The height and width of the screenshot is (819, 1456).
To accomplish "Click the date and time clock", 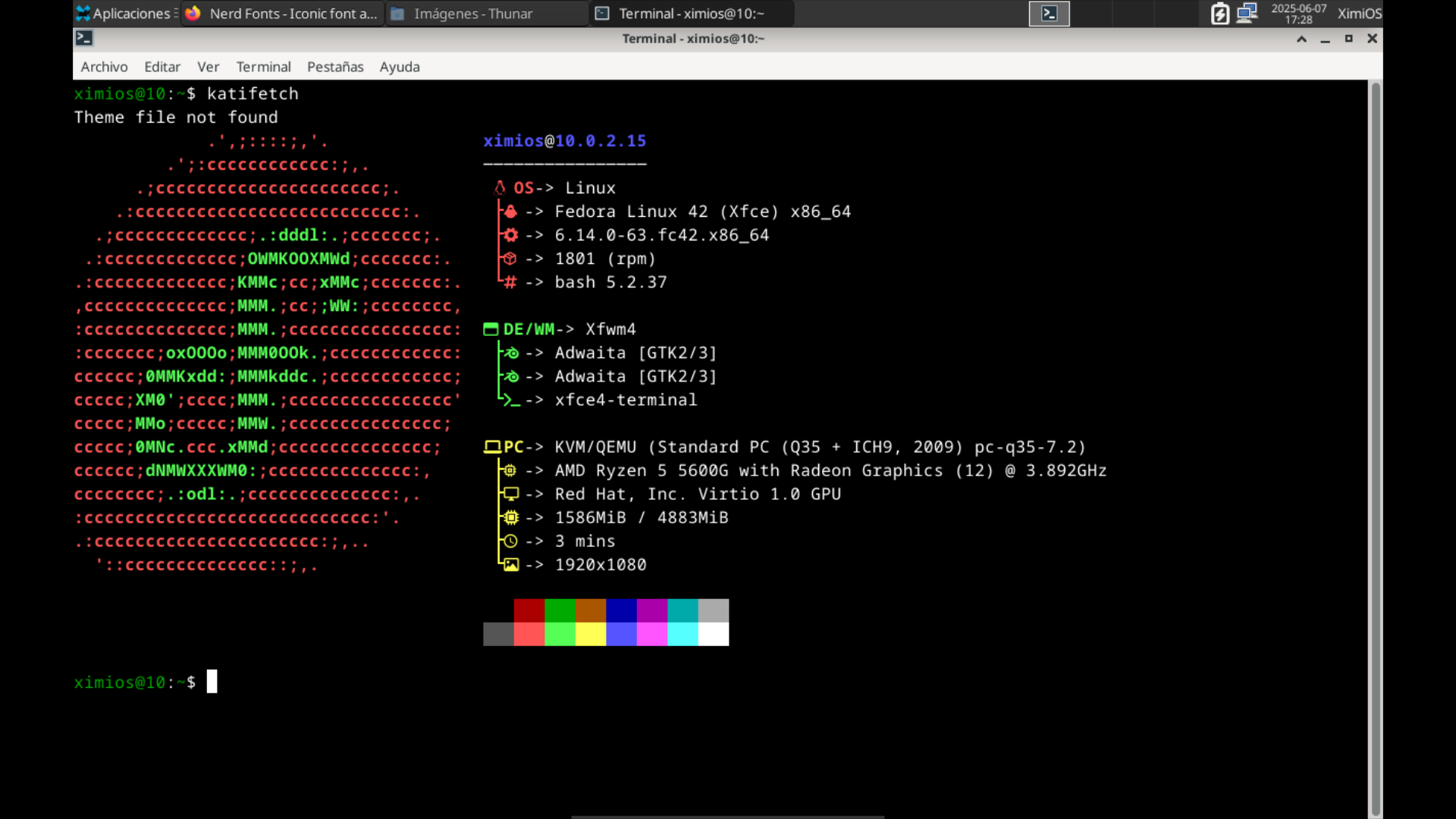I will point(1298,13).
